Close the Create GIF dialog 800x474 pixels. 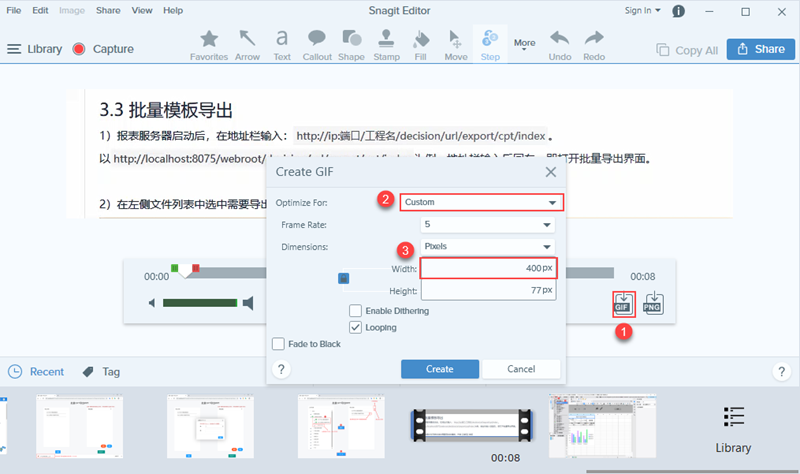click(551, 172)
